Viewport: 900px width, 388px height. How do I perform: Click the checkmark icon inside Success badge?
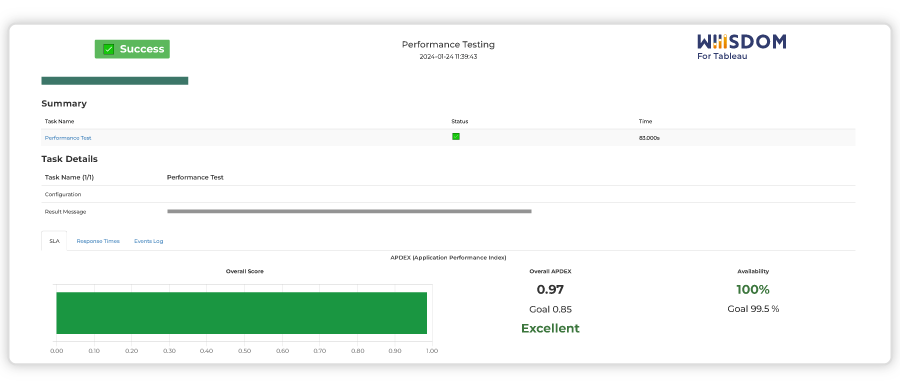pyautogui.click(x=108, y=49)
